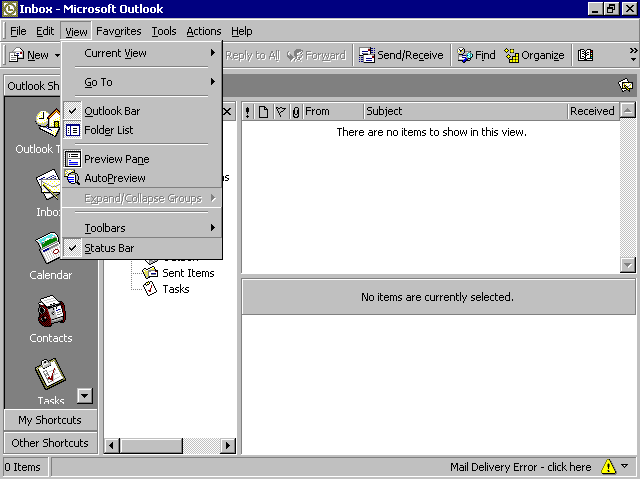This screenshot has height=480, width=640.
Task: Switch to Other Shortcuts group
Action: pyautogui.click(x=50, y=443)
